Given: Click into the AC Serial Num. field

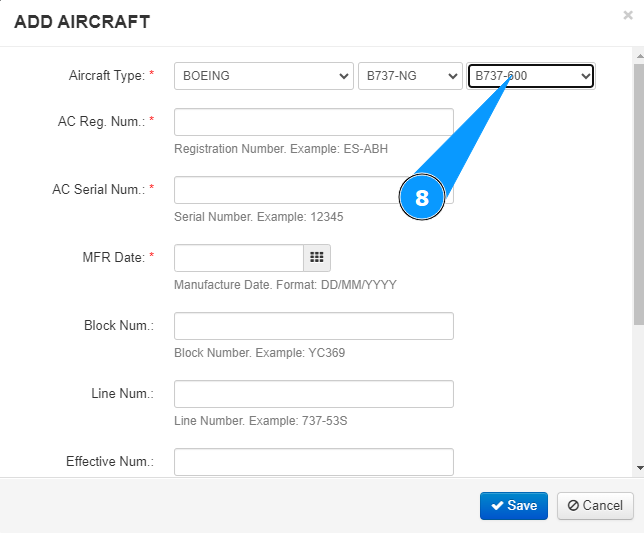Looking at the screenshot, I should [285, 190].
